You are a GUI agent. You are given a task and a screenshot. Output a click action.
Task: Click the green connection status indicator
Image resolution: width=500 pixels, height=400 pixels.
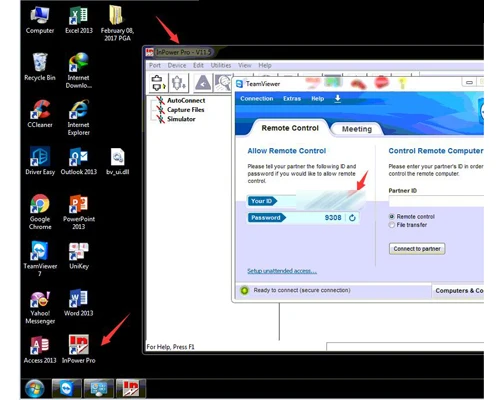(244, 291)
